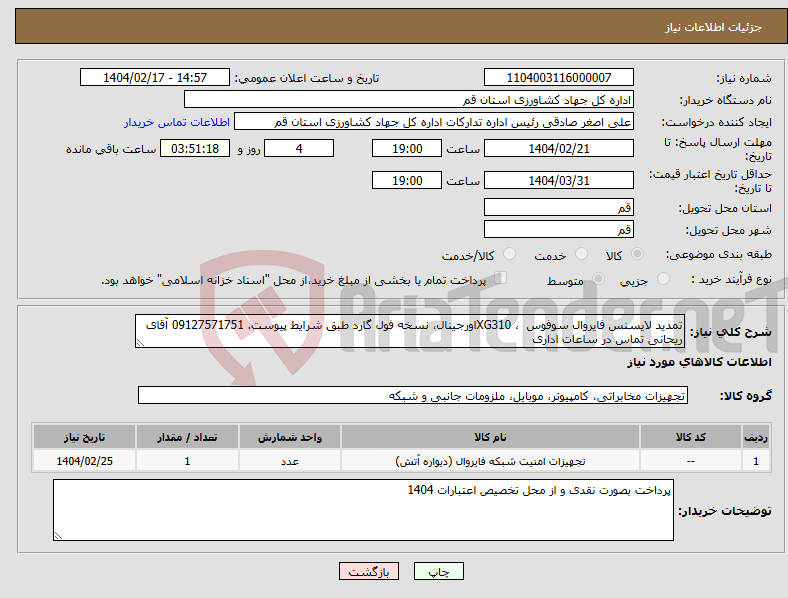Viewport: 788px width, 598px height.
Task: Click the announcement date field 1404/02/17 - 14:57
Action: tap(155, 77)
